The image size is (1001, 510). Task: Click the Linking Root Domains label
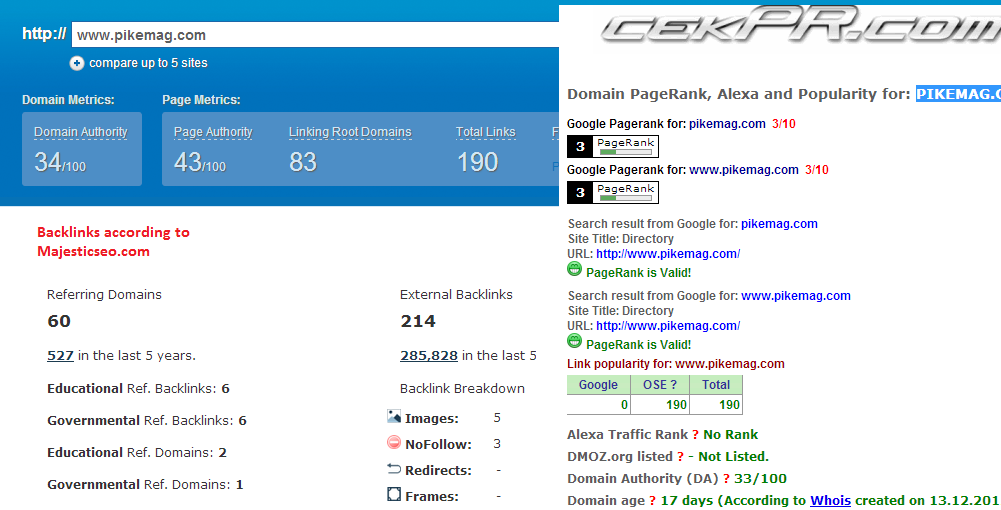click(x=350, y=132)
